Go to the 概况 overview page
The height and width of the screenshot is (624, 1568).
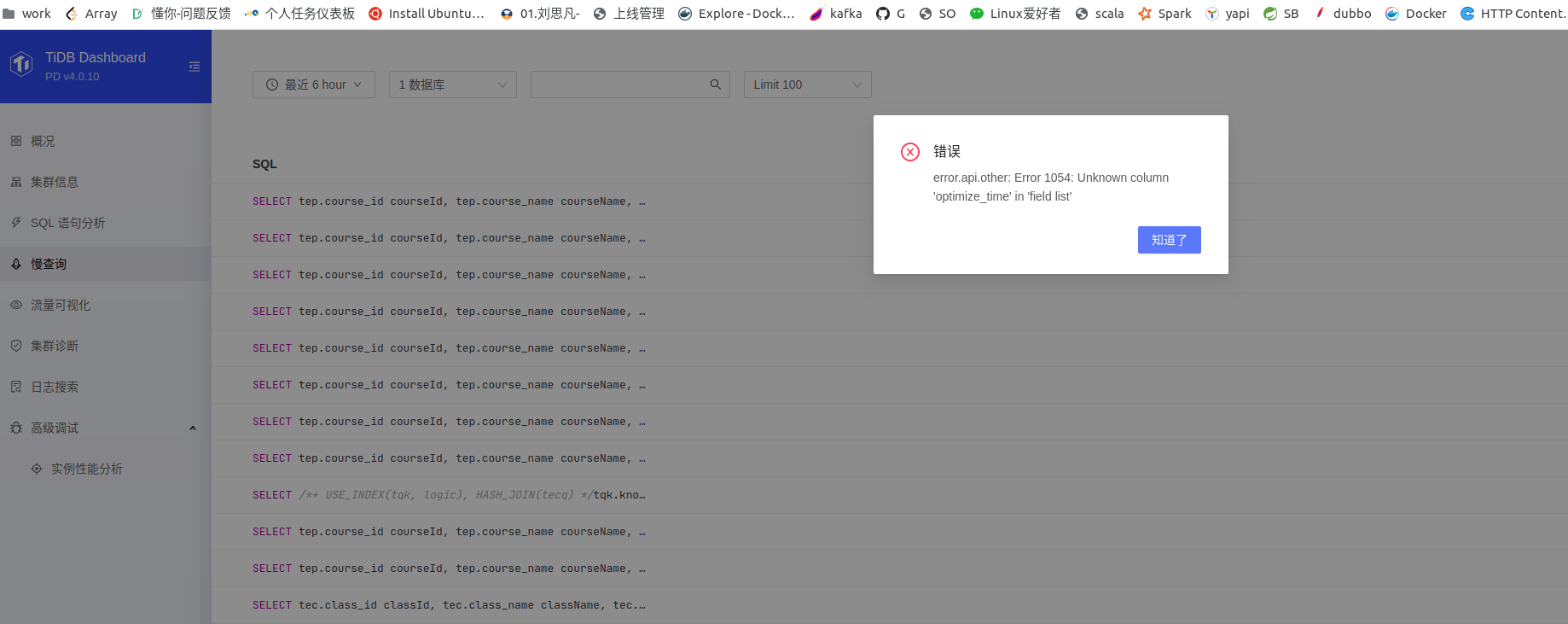click(106, 141)
